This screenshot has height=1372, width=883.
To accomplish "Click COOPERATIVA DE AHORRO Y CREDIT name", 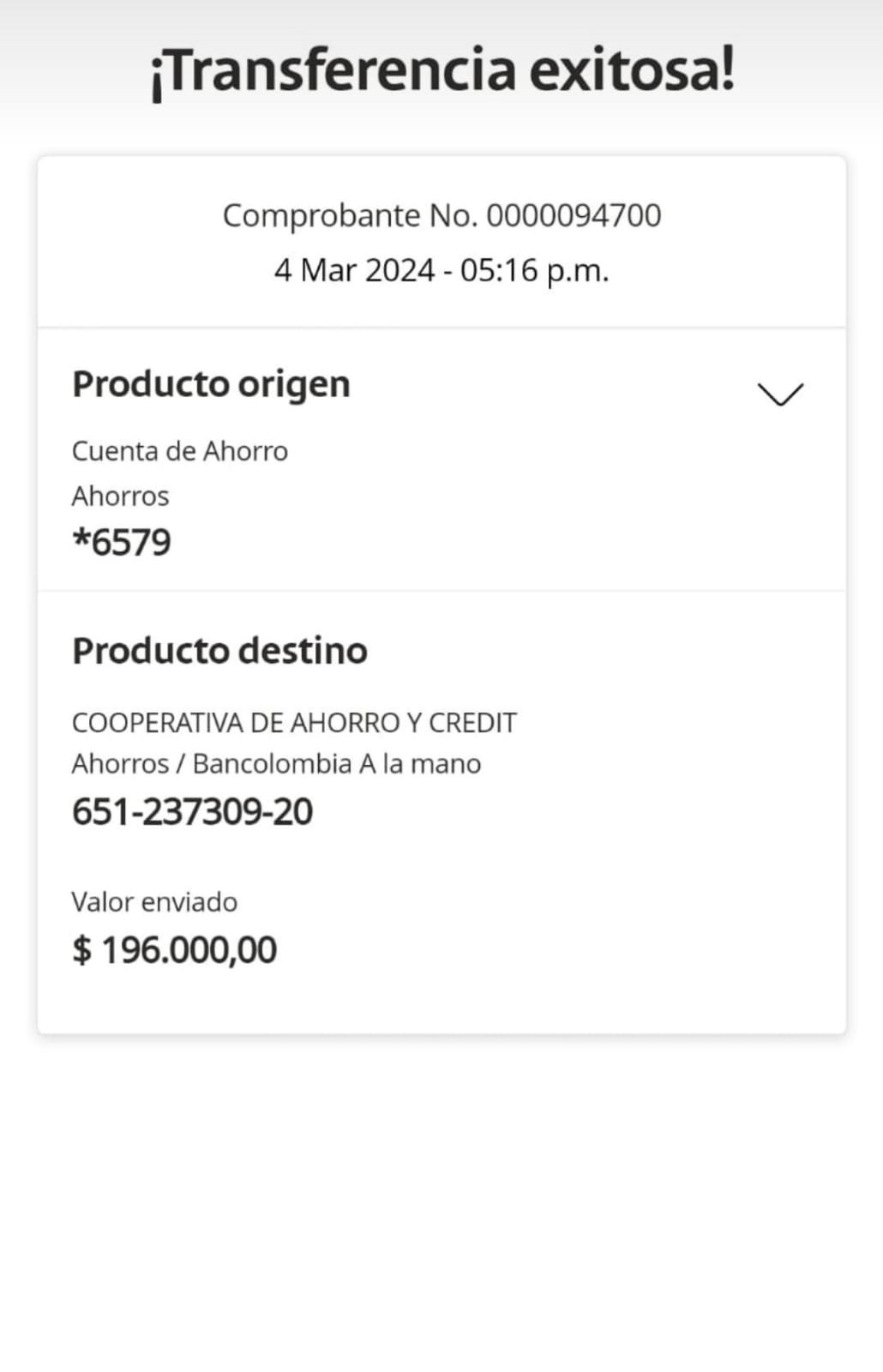I will [294, 723].
